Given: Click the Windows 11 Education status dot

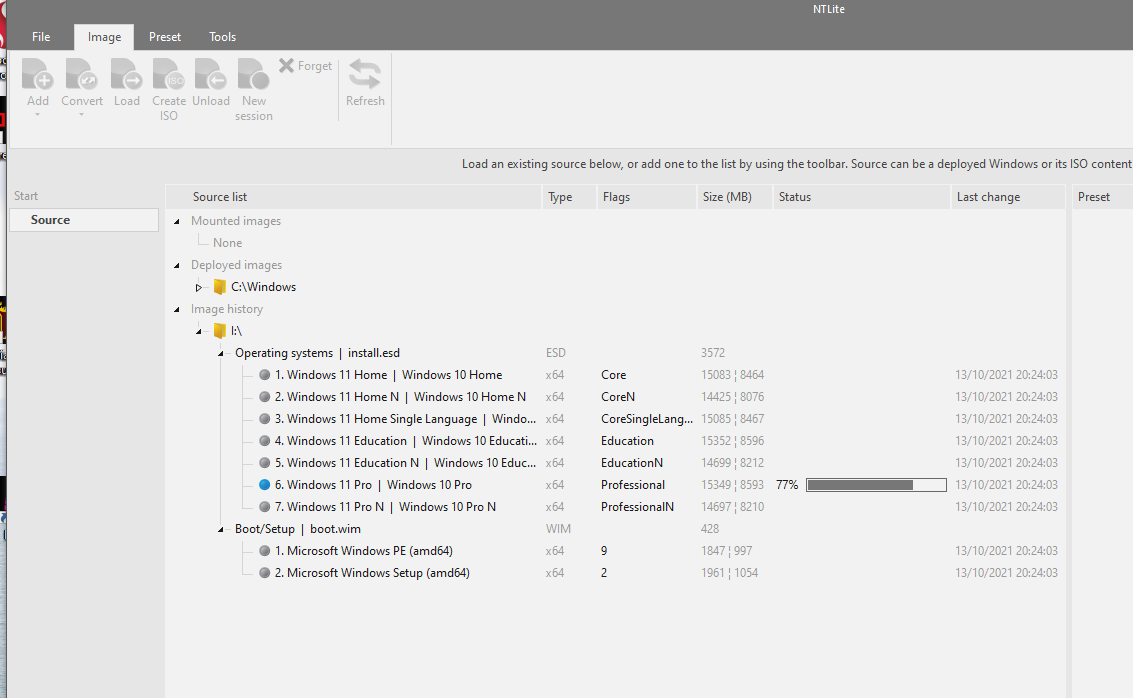Looking at the screenshot, I should pyautogui.click(x=264, y=441).
